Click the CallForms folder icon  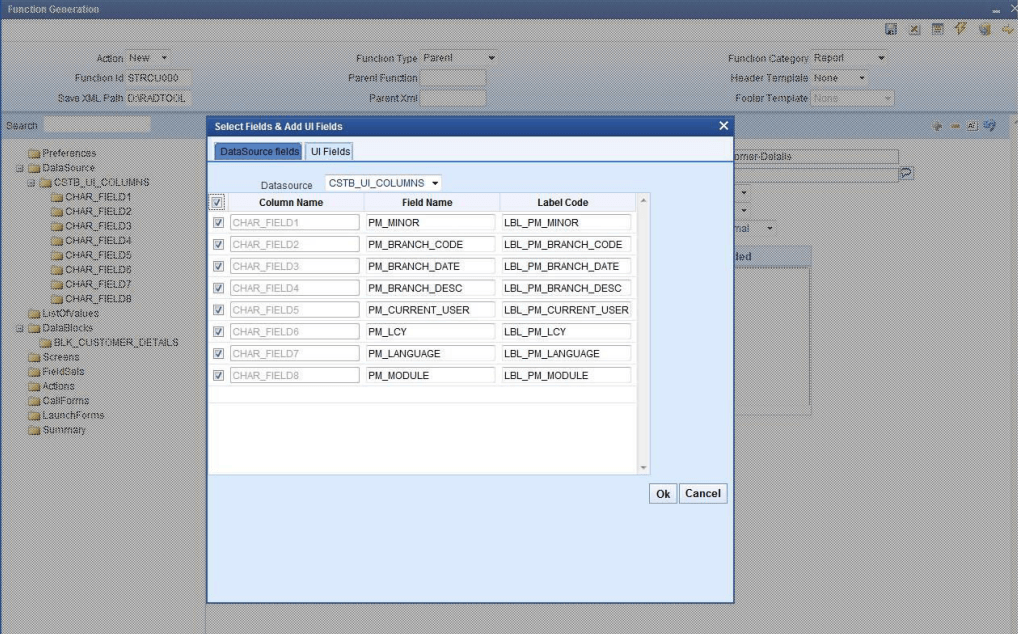tap(34, 401)
